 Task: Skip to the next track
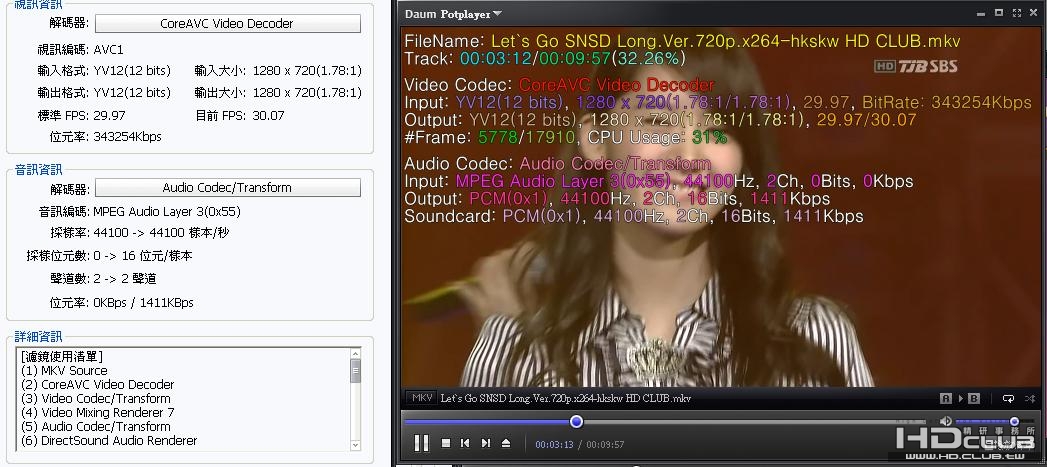(486, 443)
